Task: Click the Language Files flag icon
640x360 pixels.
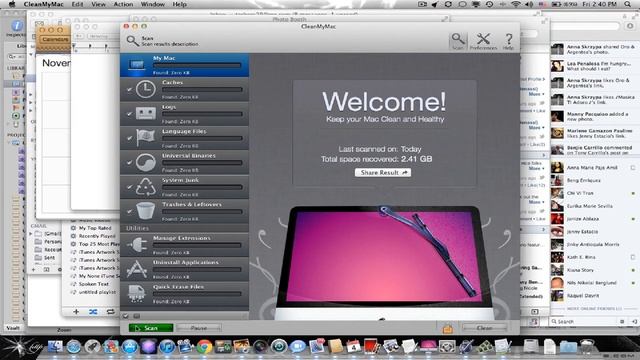Action: point(146,138)
